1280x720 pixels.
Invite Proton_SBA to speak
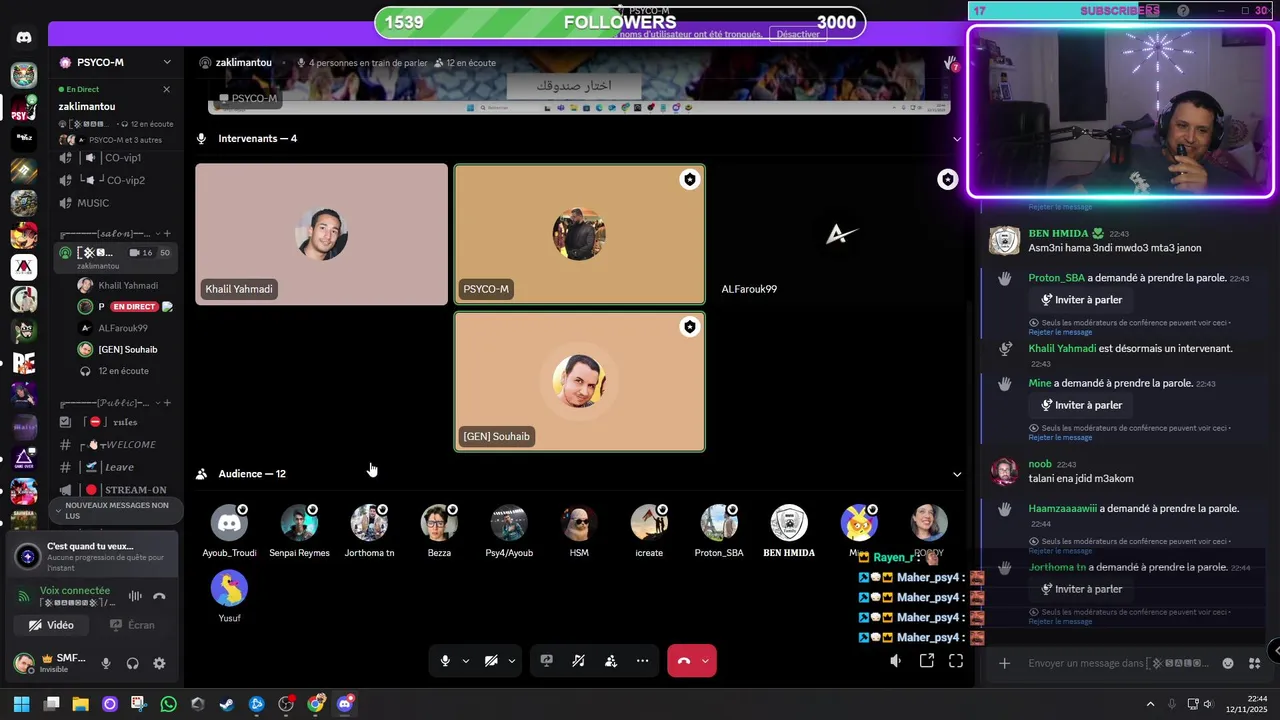(1080, 300)
